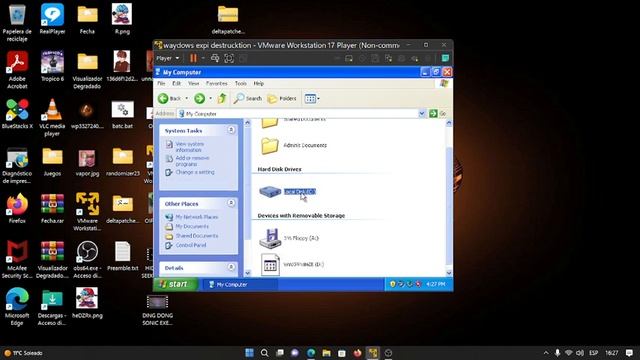Open the Search pane in Explorer
The height and width of the screenshot is (360, 640).
[x=247, y=98]
